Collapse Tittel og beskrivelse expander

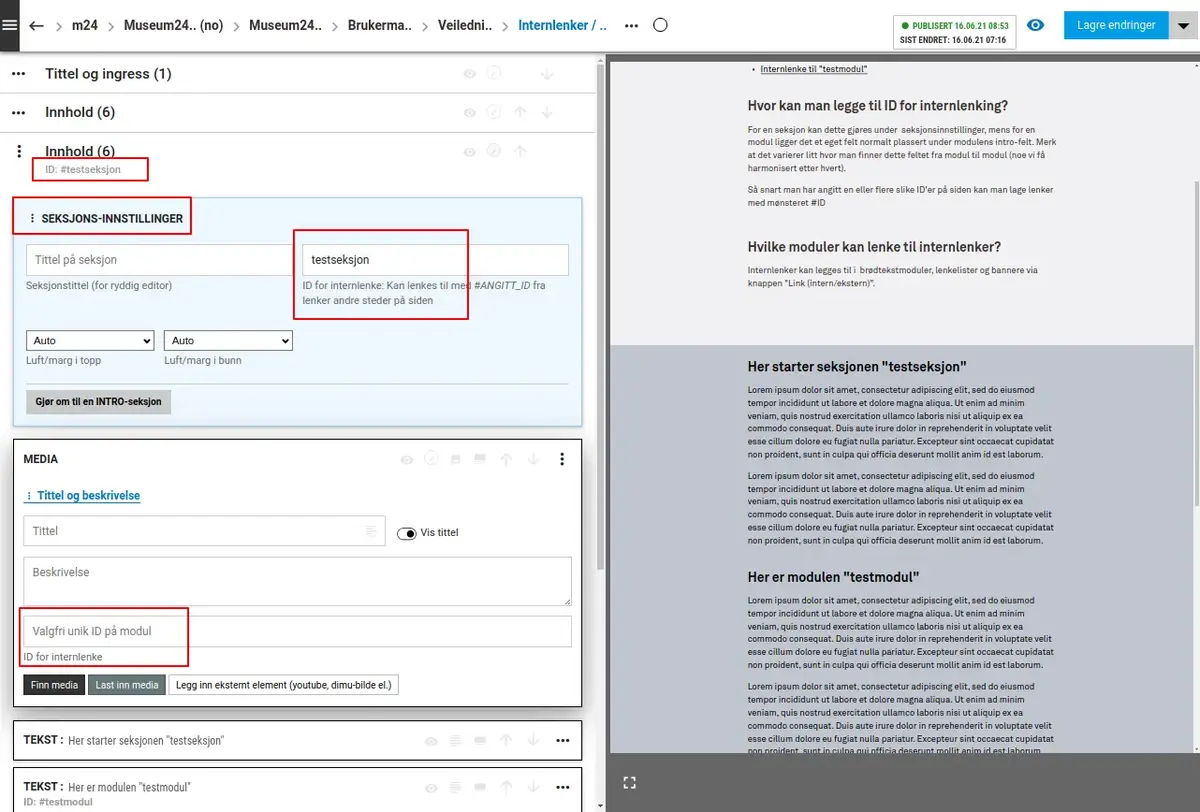[x=82, y=495]
